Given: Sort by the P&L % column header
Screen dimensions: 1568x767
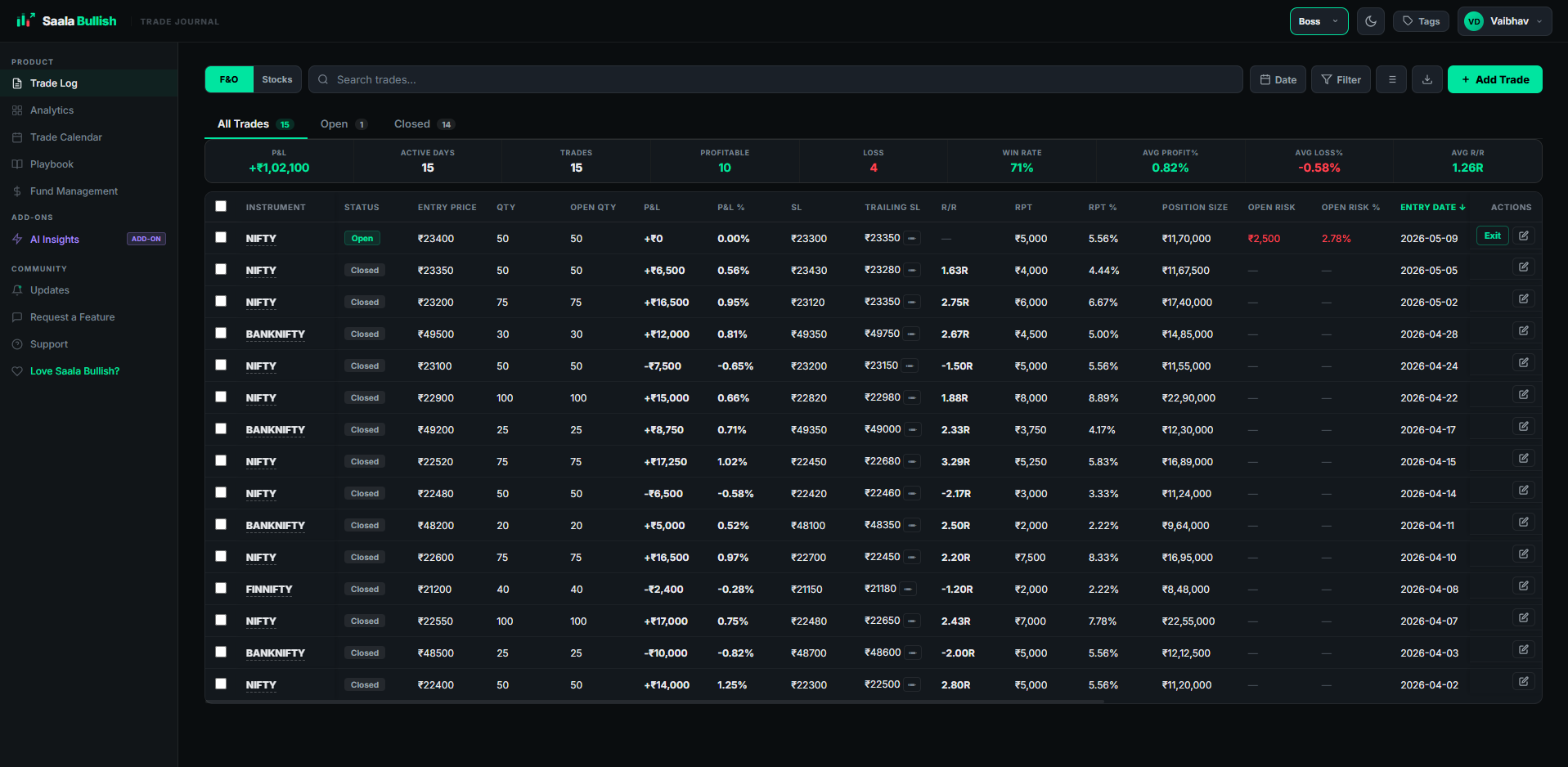Looking at the screenshot, I should 730,207.
